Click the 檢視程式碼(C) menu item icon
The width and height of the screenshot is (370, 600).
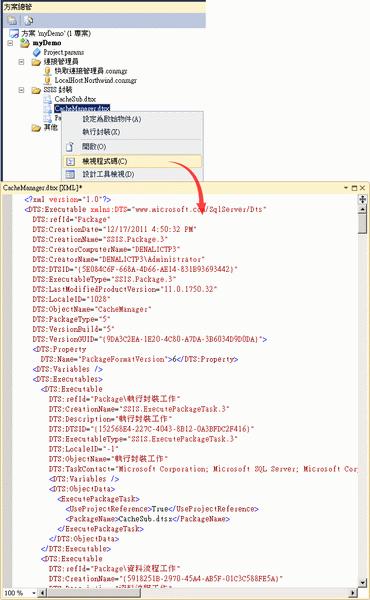pyautogui.click(x=70, y=161)
